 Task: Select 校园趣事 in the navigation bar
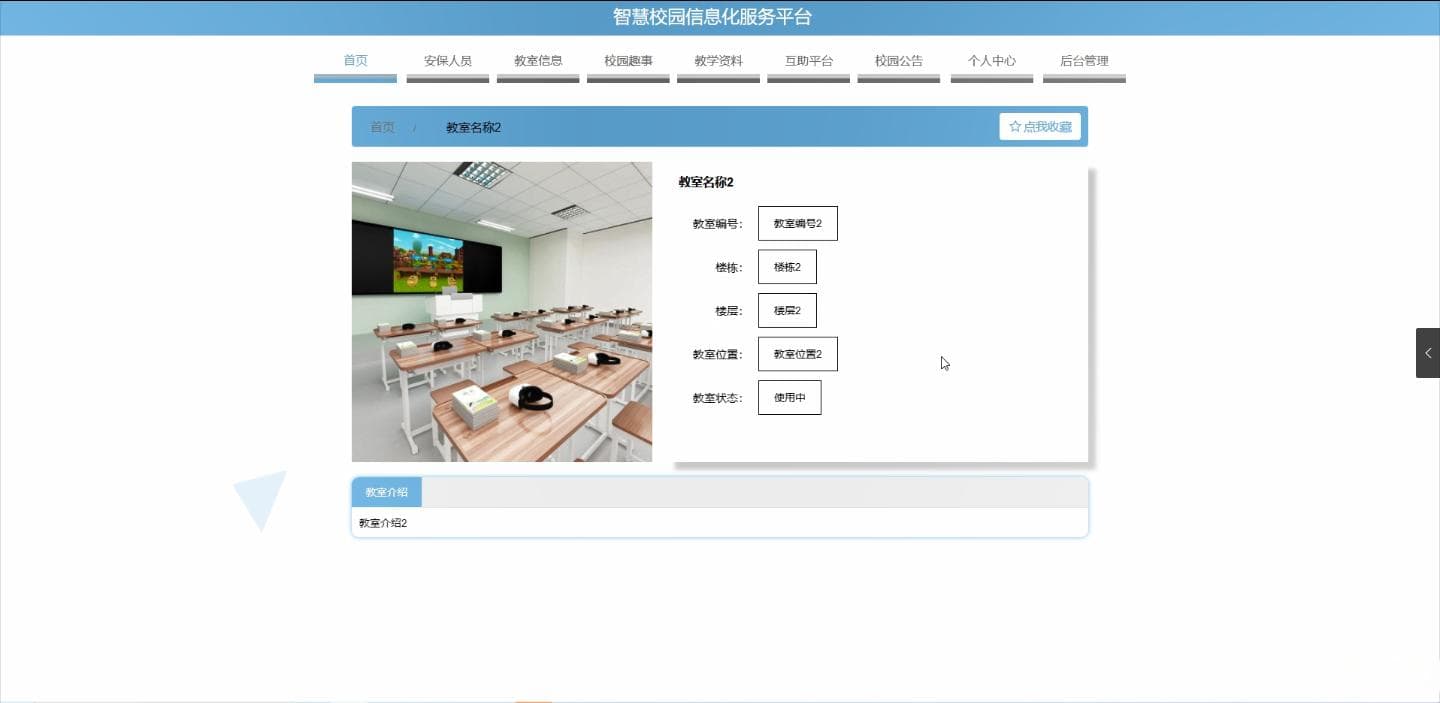[x=628, y=61]
